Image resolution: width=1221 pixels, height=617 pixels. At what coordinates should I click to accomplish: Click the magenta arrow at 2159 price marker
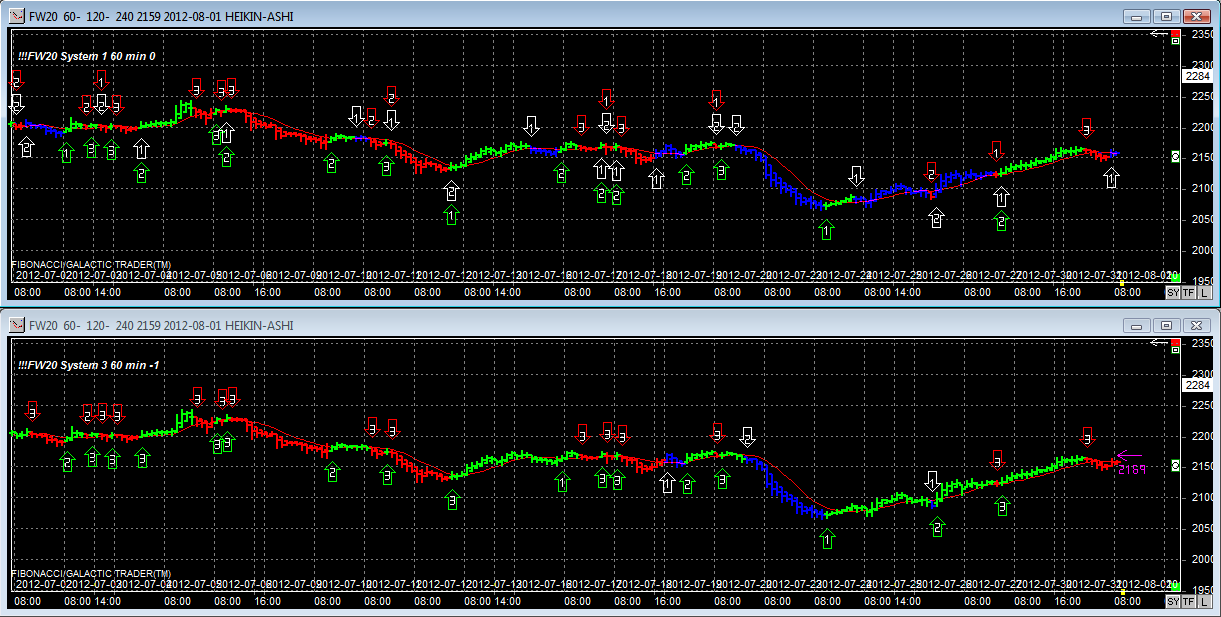point(1128,458)
